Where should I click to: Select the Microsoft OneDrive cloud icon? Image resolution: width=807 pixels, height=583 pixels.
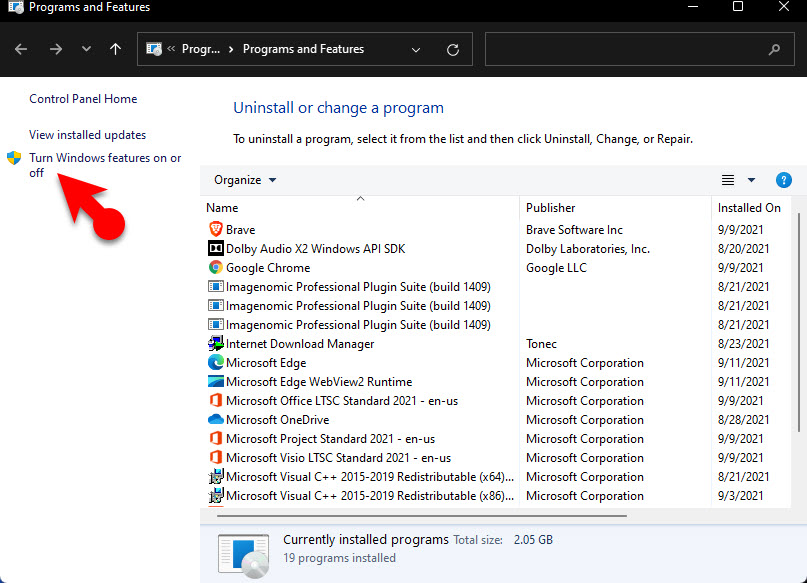pyautogui.click(x=216, y=419)
